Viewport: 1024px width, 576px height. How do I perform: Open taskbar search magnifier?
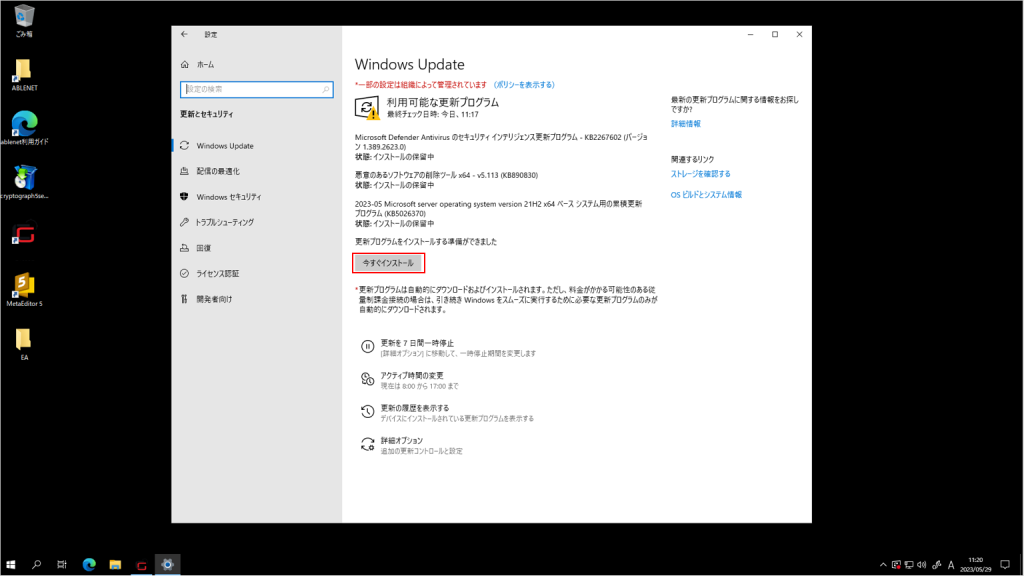[x=37, y=564]
